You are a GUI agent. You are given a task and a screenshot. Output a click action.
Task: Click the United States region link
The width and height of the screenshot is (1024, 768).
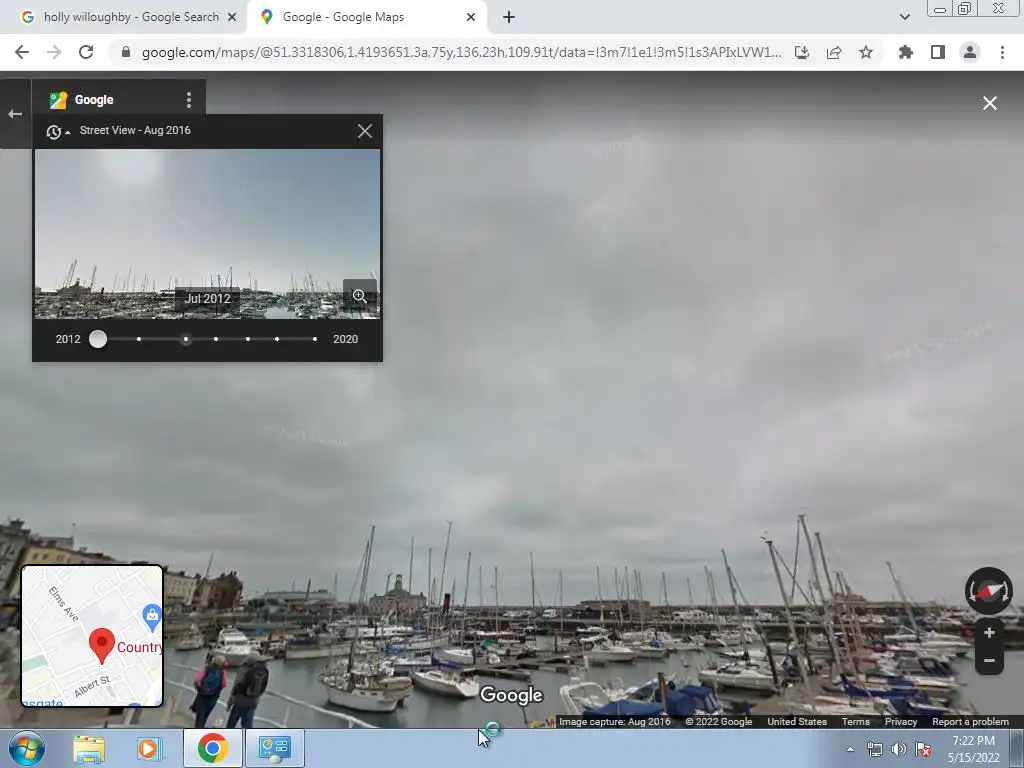[797, 722]
